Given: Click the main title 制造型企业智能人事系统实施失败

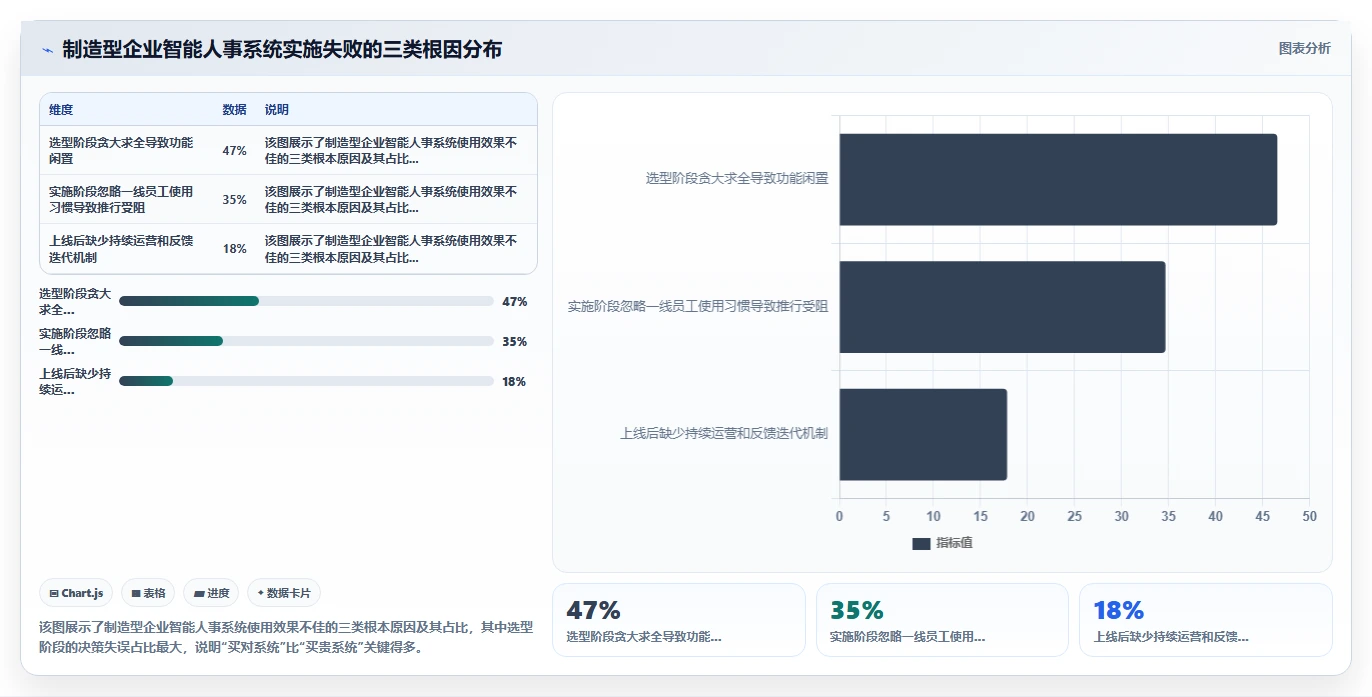Looking at the screenshot, I should tap(282, 49).
